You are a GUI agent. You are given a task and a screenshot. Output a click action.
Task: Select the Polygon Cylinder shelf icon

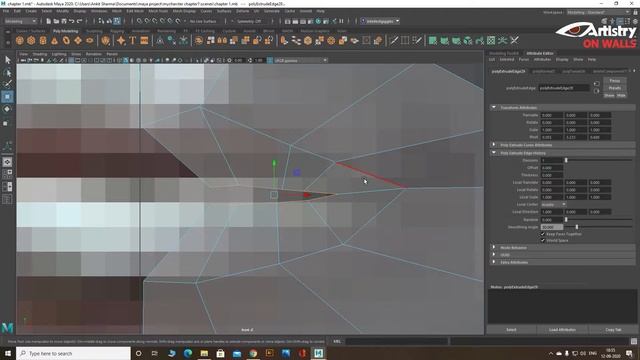43,40
